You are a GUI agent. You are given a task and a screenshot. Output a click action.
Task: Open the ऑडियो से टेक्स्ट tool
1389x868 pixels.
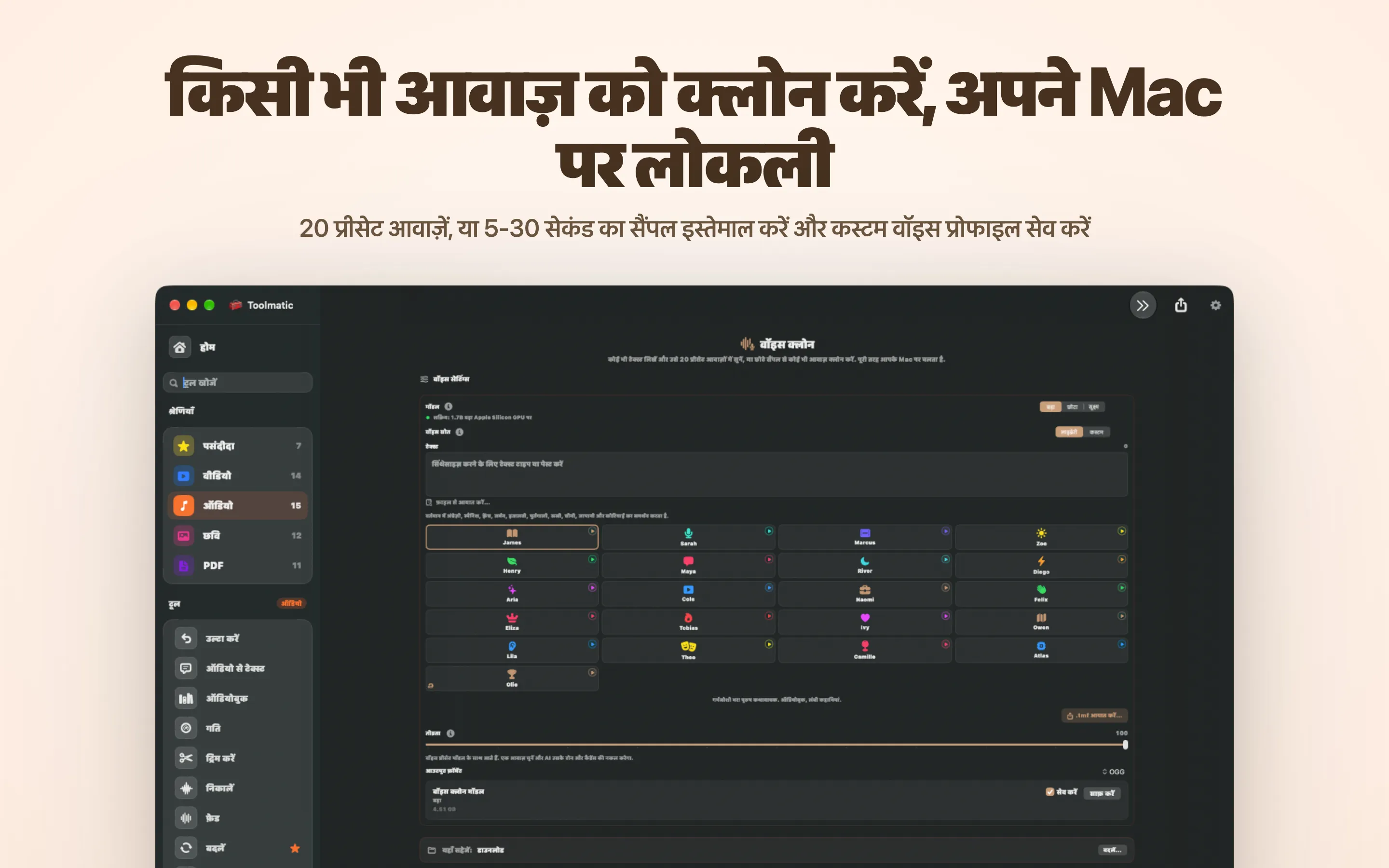point(238,668)
